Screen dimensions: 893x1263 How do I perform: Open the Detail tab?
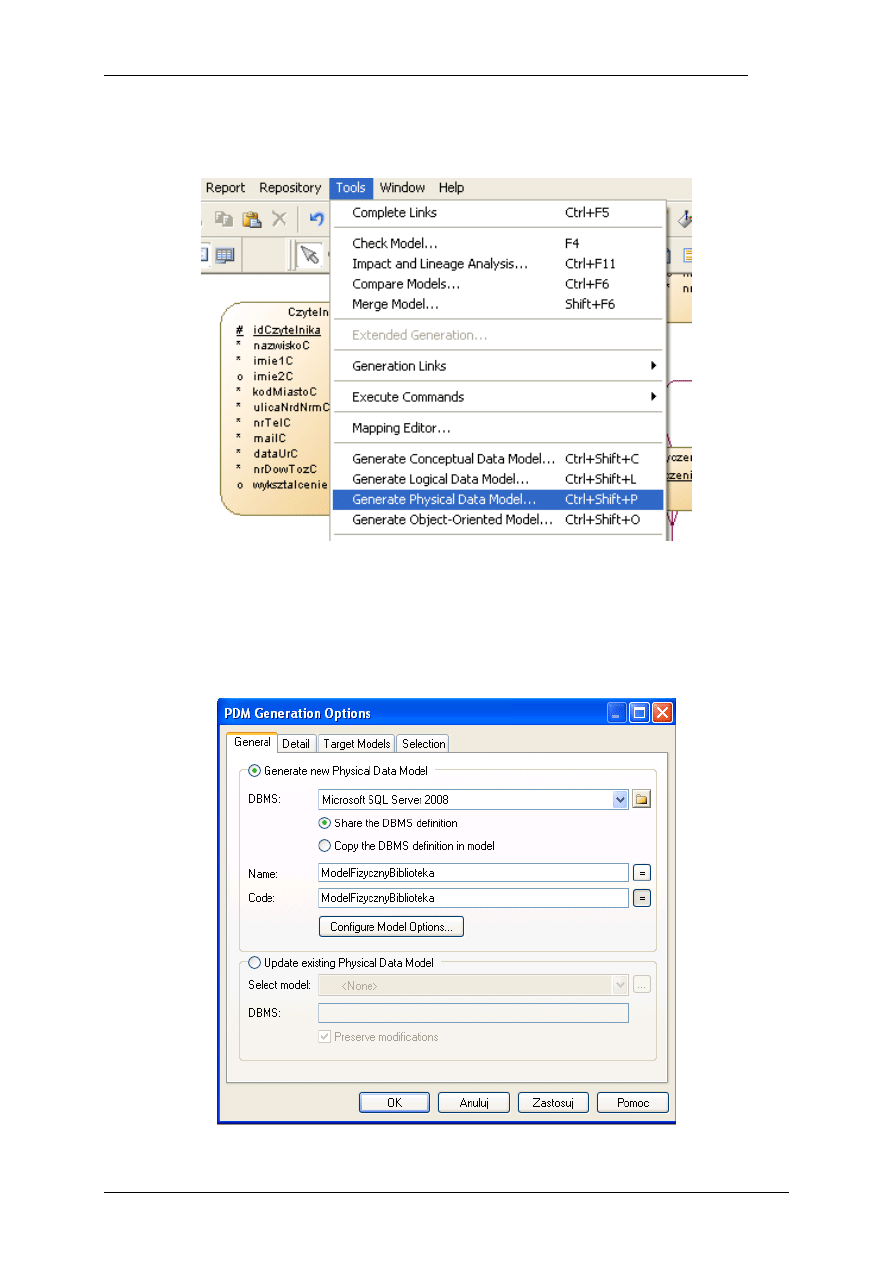click(295, 744)
